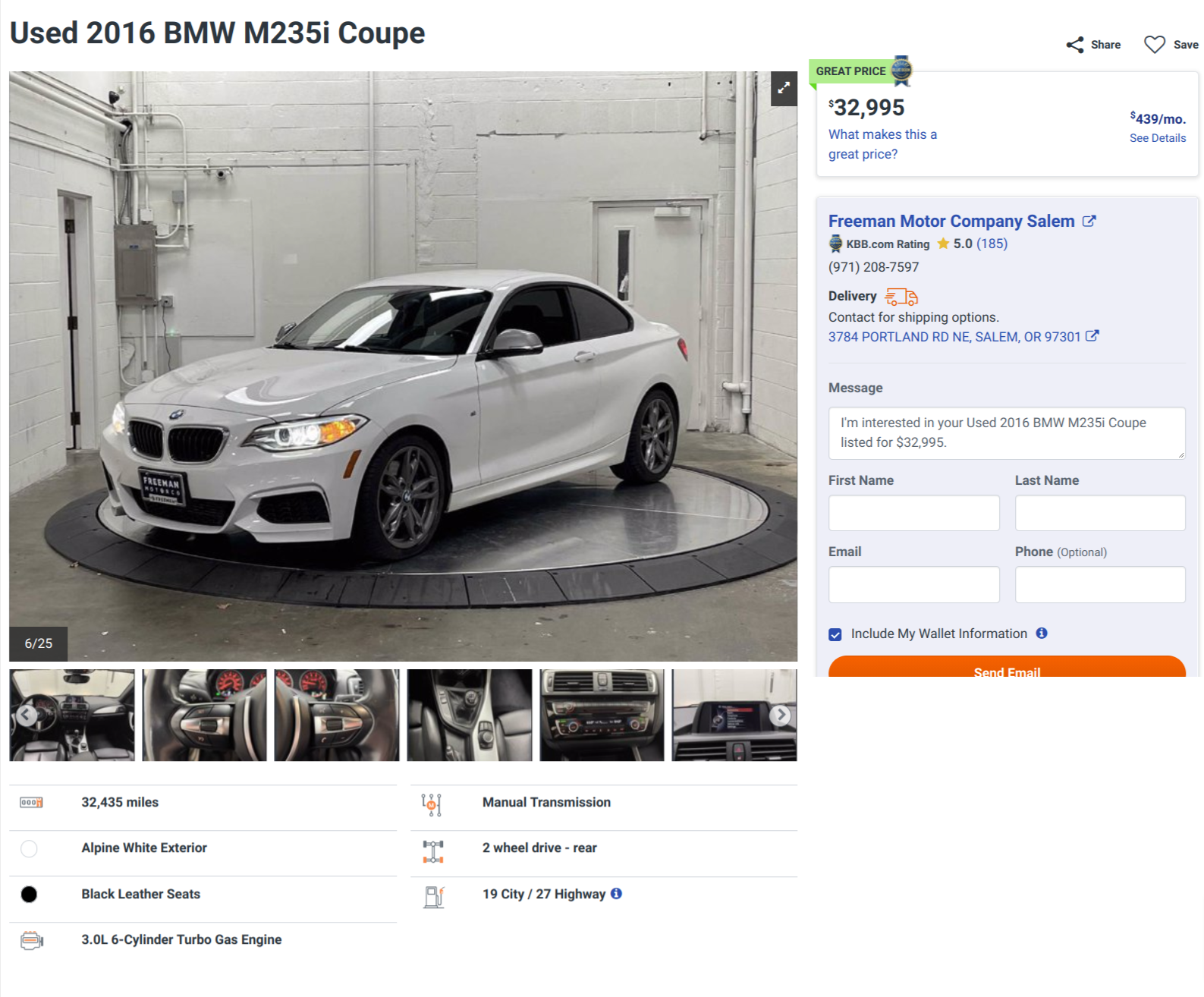The image size is (1204, 997).
Task: Select the gear shifter thumbnail photo
Action: [469, 715]
